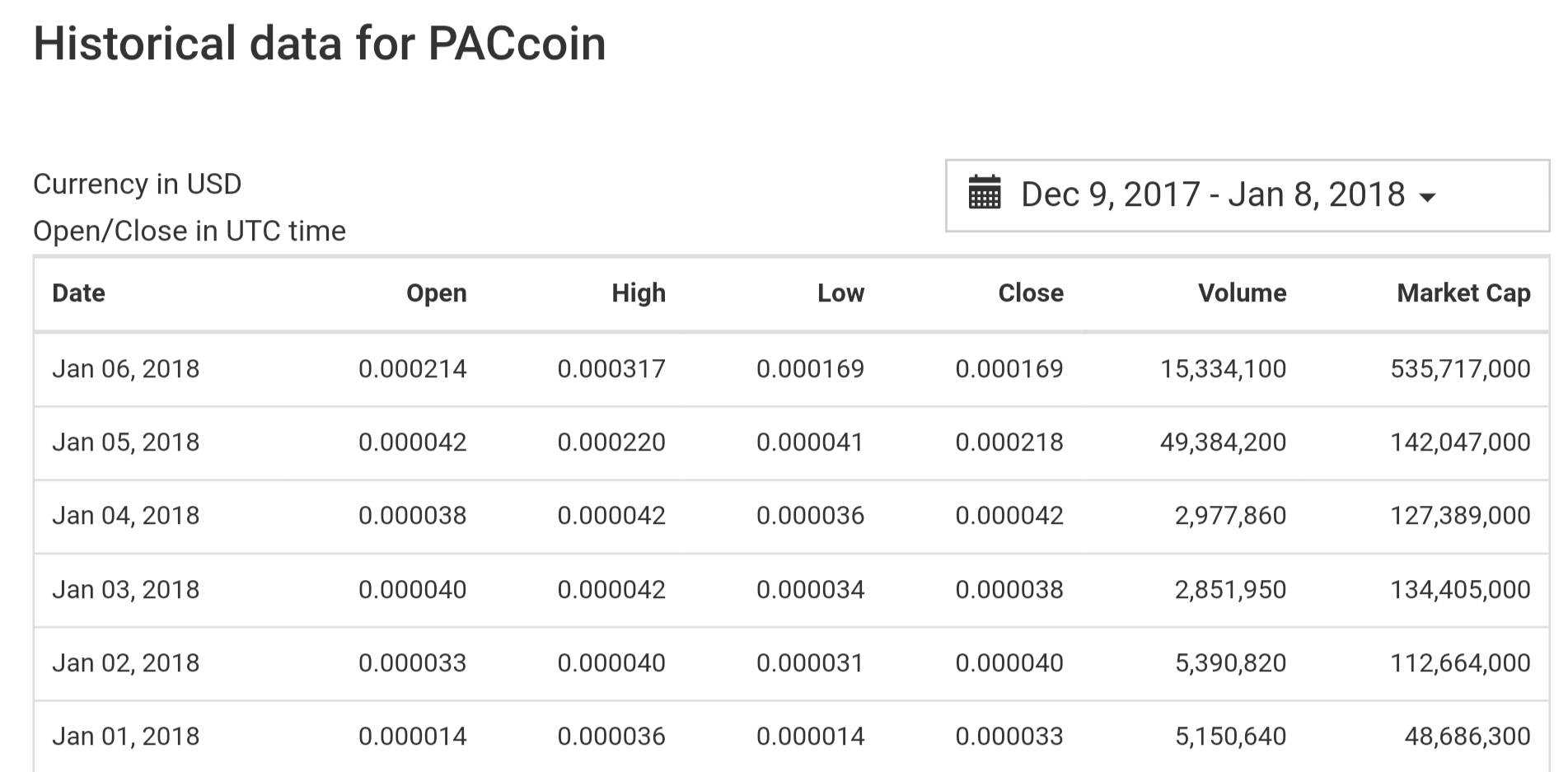1568x772 pixels.
Task: Select the Close column header
Action: pyautogui.click(x=1030, y=293)
